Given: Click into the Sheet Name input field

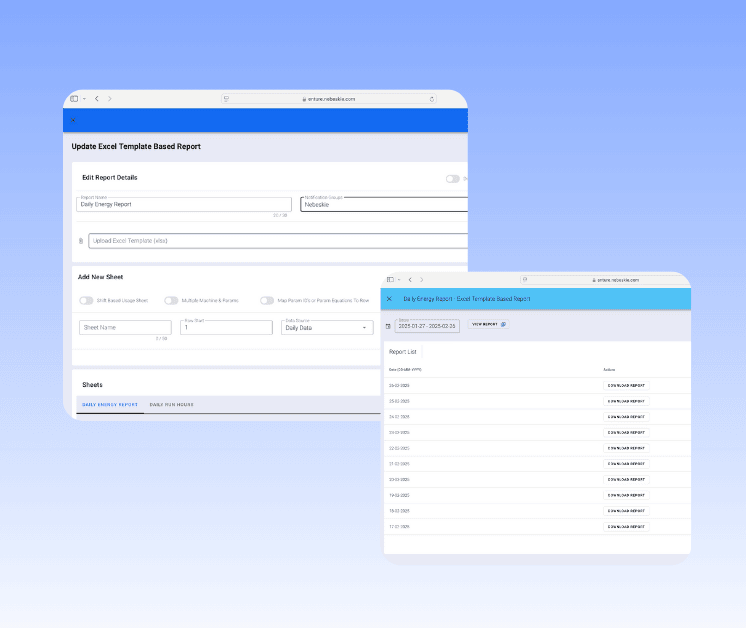Looking at the screenshot, I should [x=125, y=327].
